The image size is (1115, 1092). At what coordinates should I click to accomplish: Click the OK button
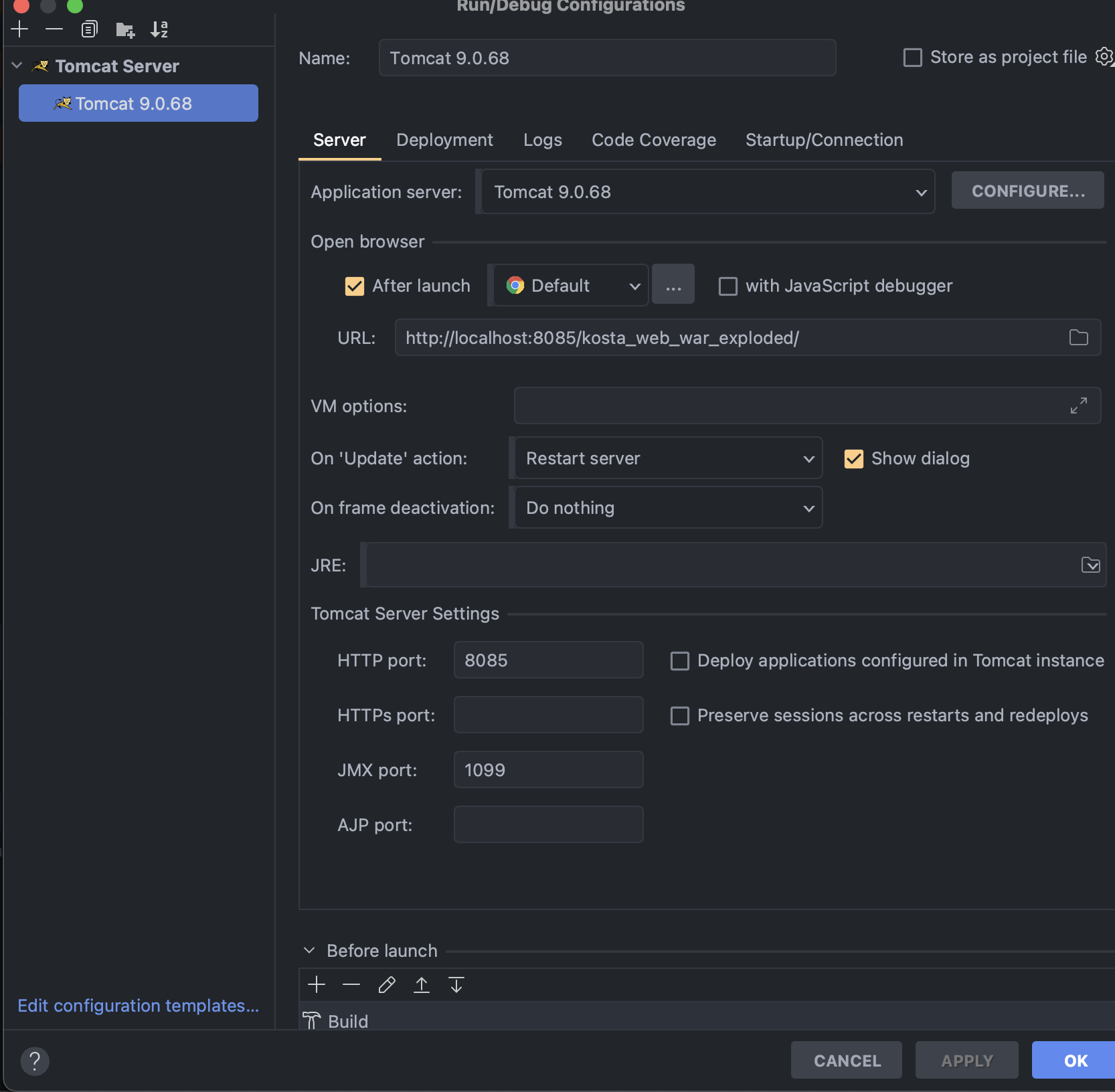coord(1074,1061)
